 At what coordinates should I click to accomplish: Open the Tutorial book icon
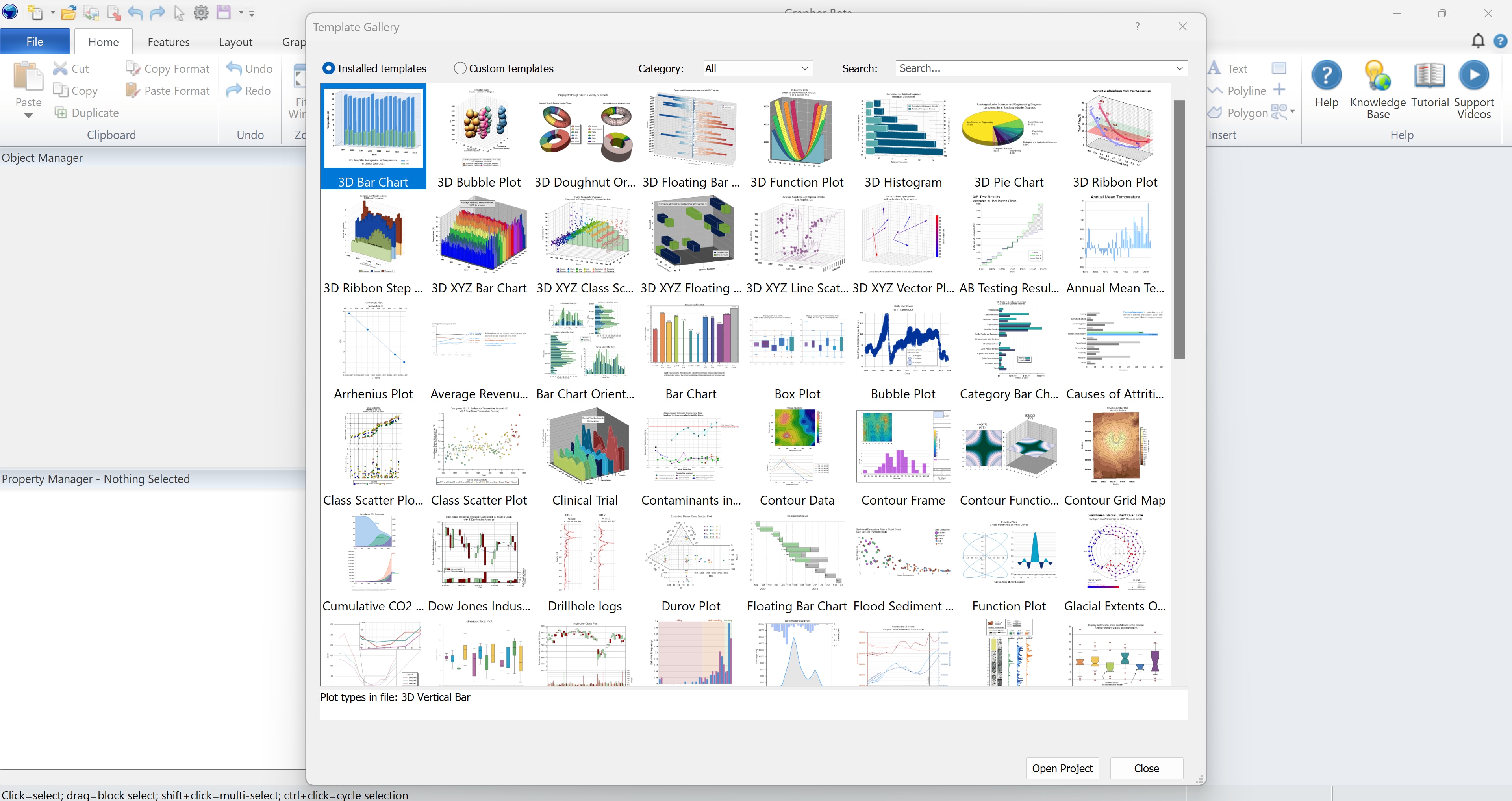pos(1429,76)
